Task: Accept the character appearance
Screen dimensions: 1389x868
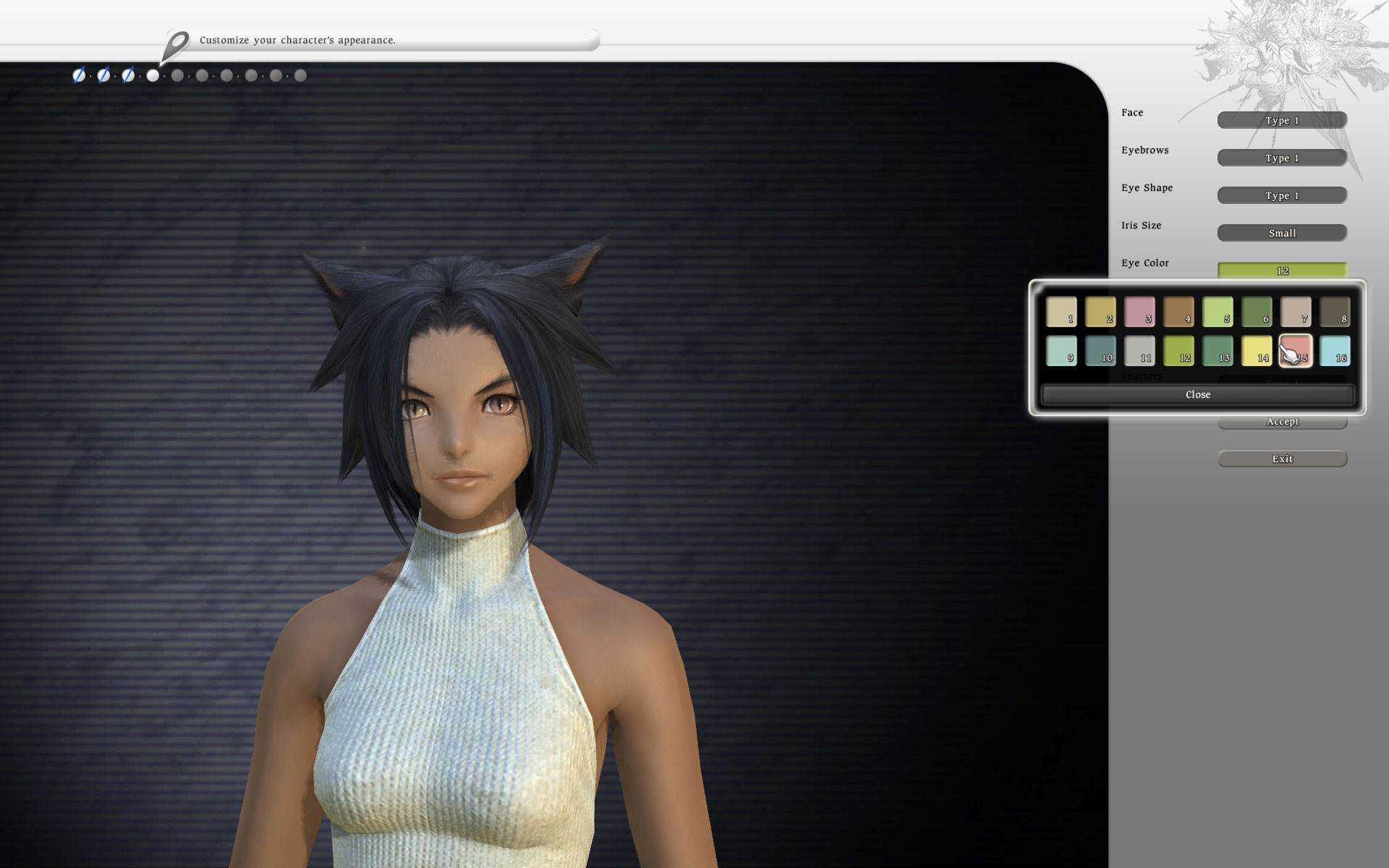Action: point(1282,422)
